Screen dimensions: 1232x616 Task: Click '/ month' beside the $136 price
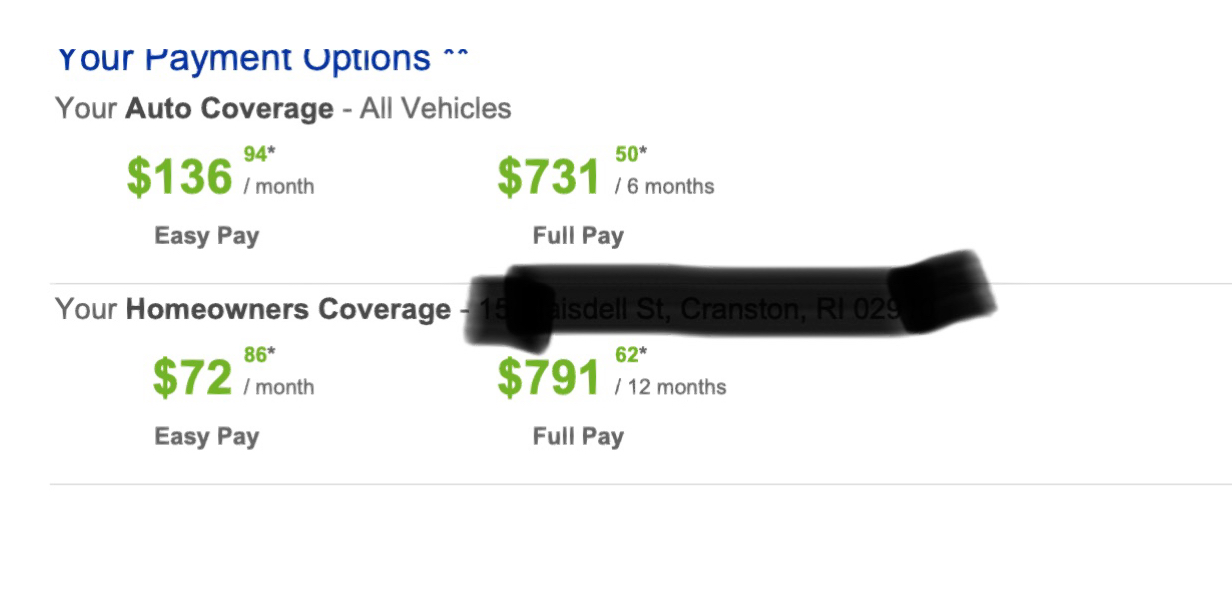point(279,186)
